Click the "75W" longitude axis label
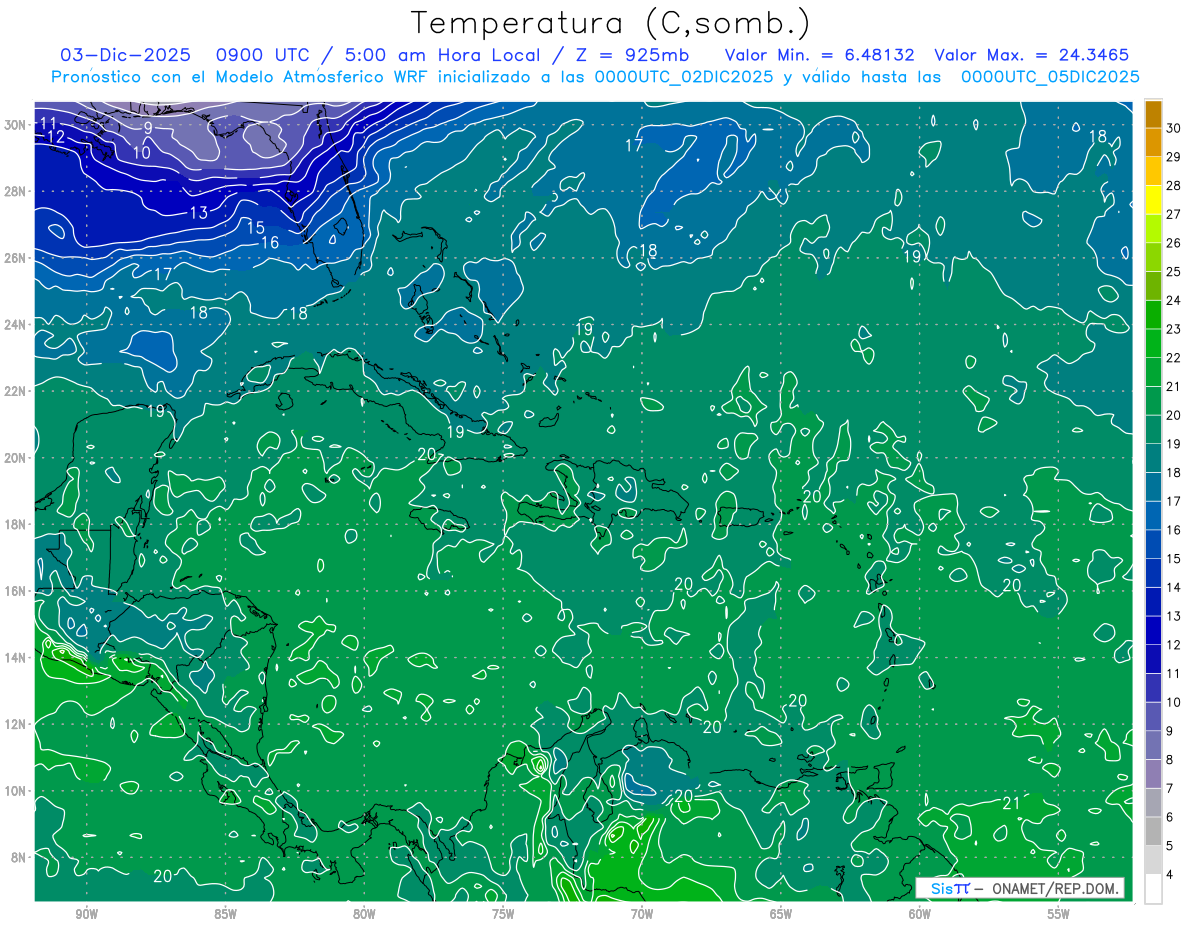 (503, 913)
